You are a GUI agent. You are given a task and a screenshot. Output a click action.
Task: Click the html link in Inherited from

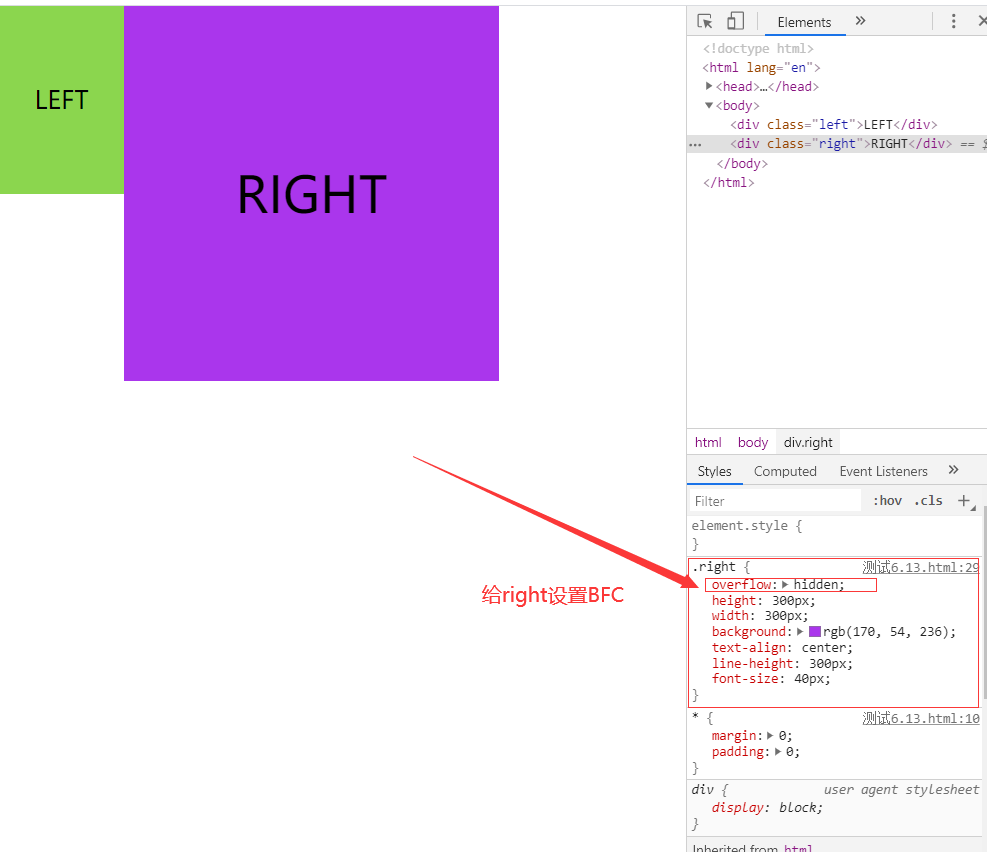click(798, 848)
